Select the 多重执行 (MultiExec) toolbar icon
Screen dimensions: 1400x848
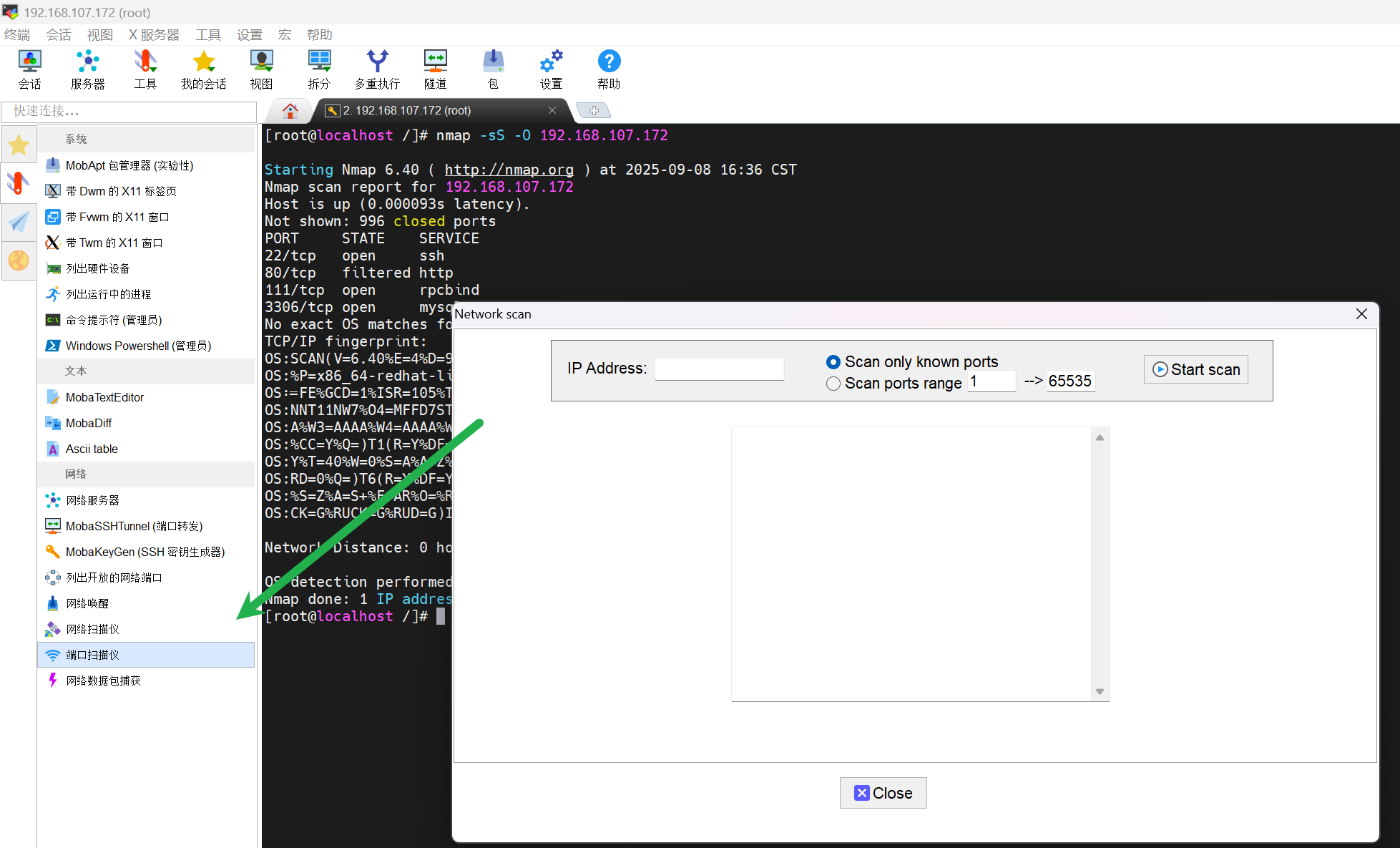pyautogui.click(x=377, y=69)
